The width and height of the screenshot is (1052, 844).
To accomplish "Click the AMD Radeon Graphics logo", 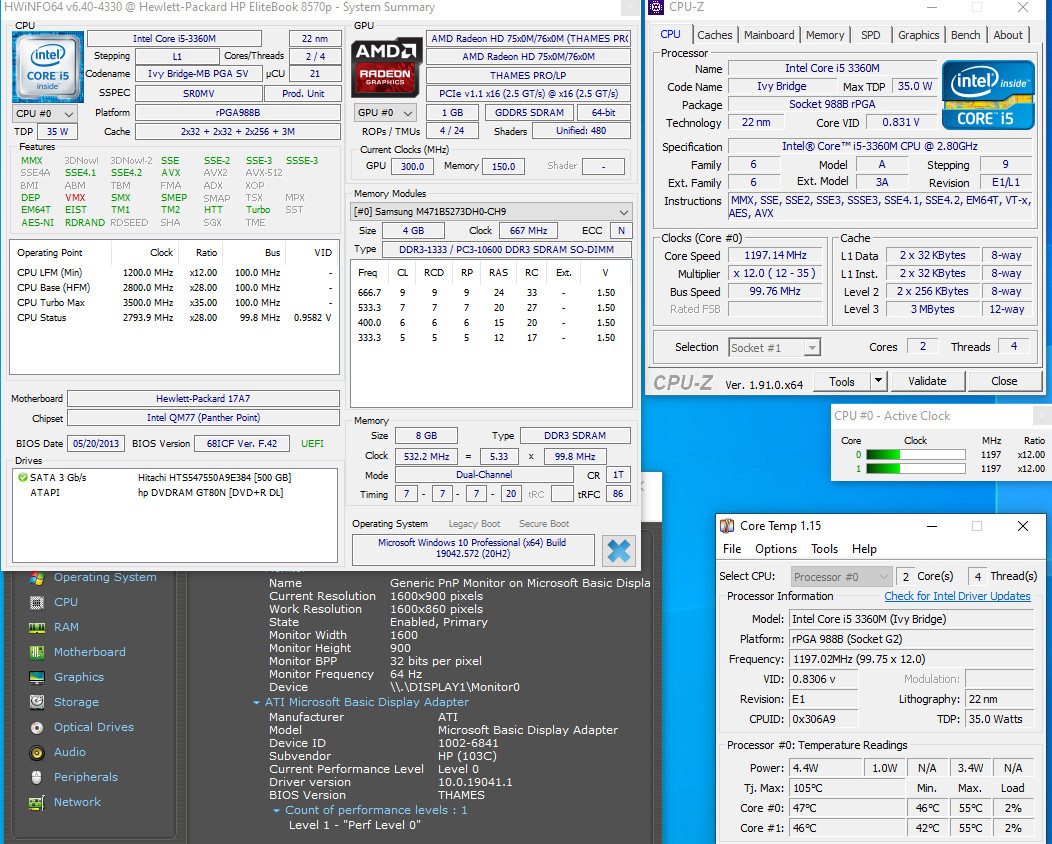I will click(386, 68).
